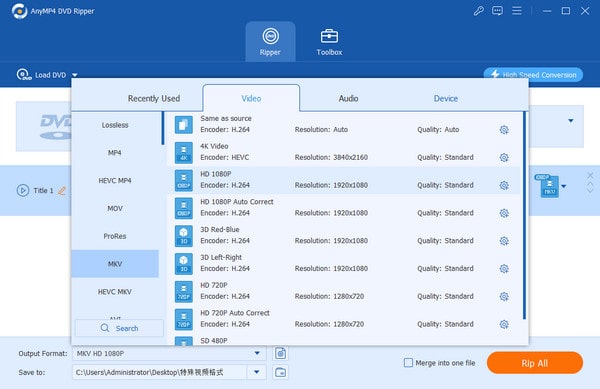The width and height of the screenshot is (600, 389).
Task: Click the HD 1080P format icon
Action: 184,180
